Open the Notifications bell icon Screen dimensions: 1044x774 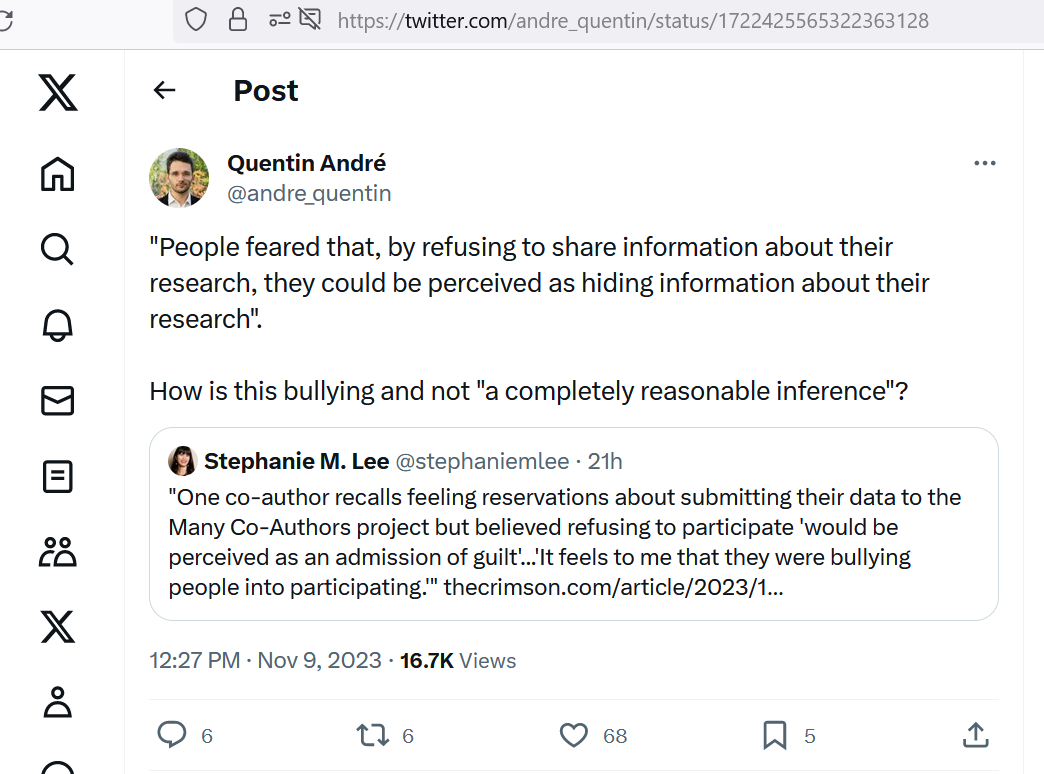point(57,325)
